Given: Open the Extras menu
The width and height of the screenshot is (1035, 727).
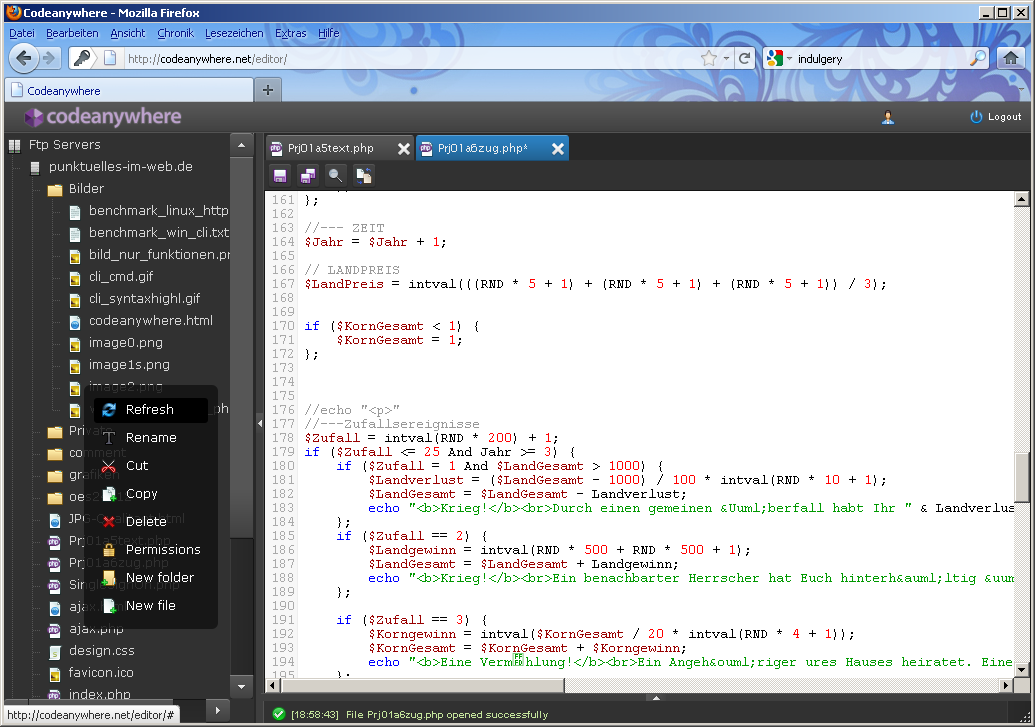Looking at the screenshot, I should click(x=290, y=33).
